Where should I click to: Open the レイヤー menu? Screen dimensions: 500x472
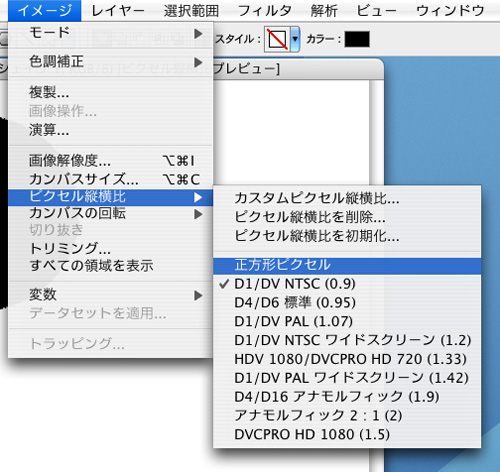click(x=118, y=11)
